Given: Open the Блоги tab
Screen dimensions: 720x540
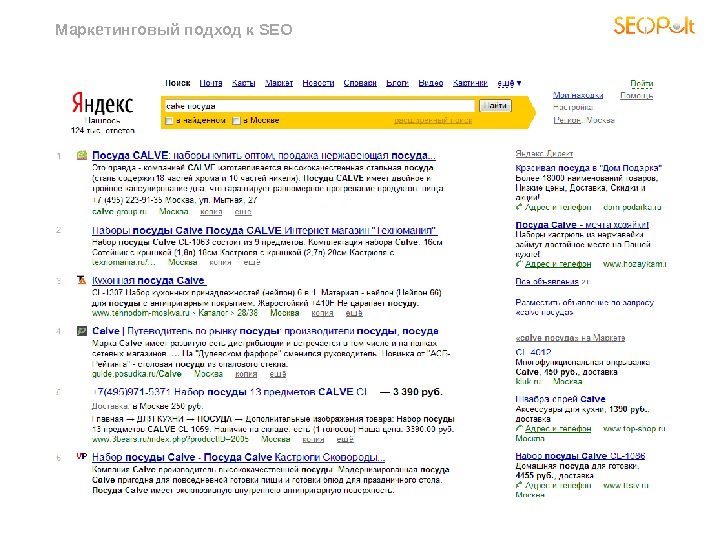Looking at the screenshot, I should point(397,83).
